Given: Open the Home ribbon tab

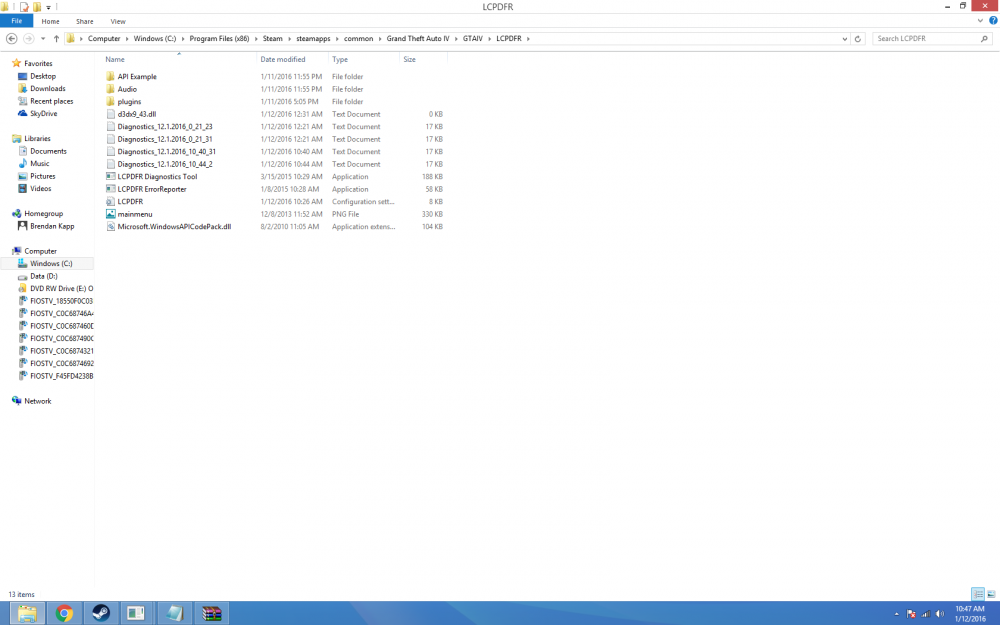Looking at the screenshot, I should coord(50,21).
